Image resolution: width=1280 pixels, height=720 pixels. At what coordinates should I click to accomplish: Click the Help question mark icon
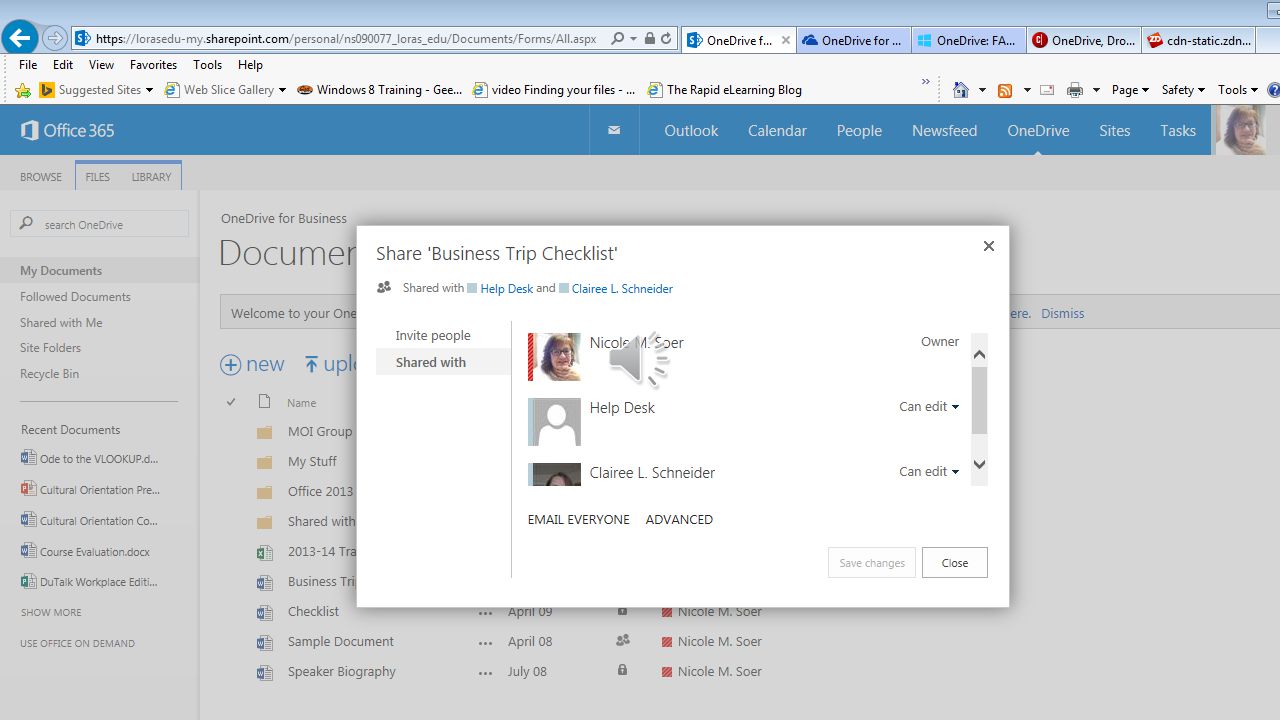[1273, 90]
